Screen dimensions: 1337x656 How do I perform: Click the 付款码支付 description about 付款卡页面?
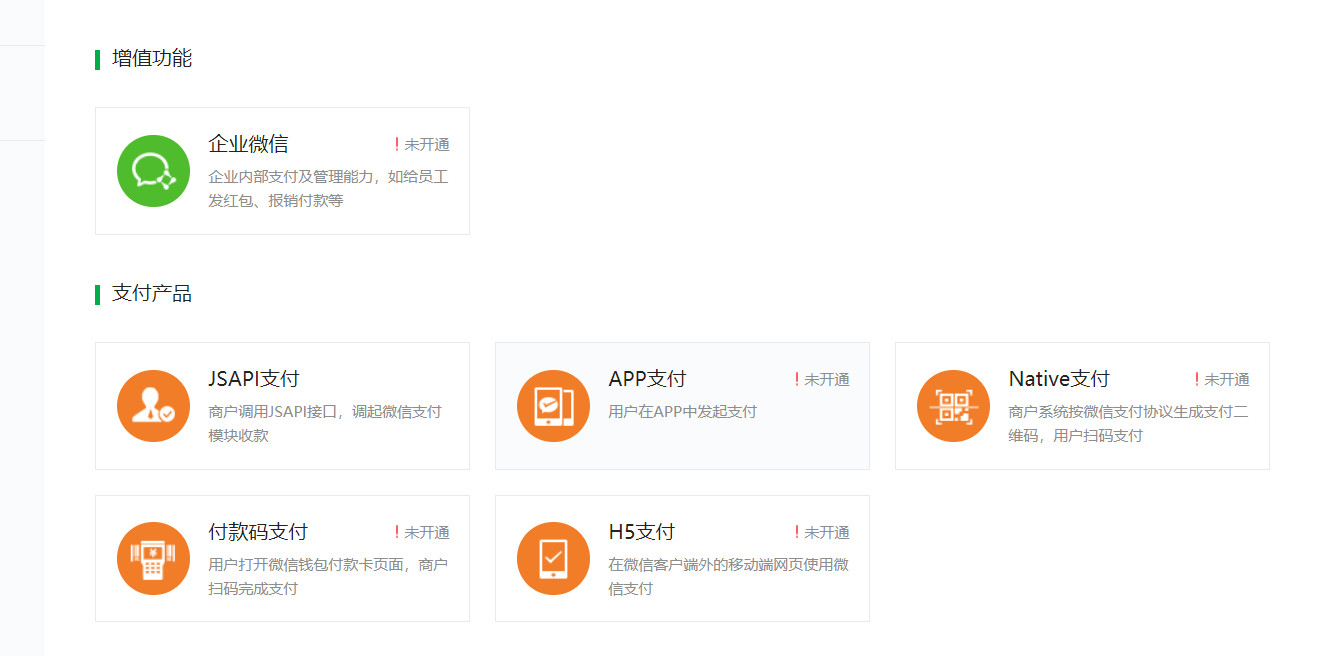328,577
